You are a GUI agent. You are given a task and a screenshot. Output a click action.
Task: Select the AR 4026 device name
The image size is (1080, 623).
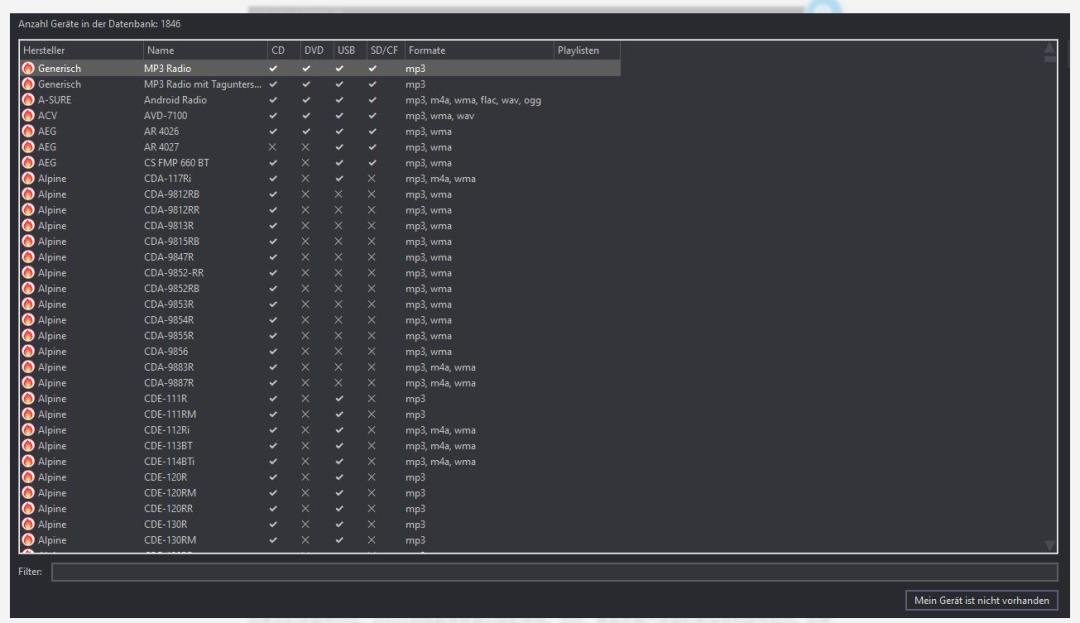[x=161, y=131]
